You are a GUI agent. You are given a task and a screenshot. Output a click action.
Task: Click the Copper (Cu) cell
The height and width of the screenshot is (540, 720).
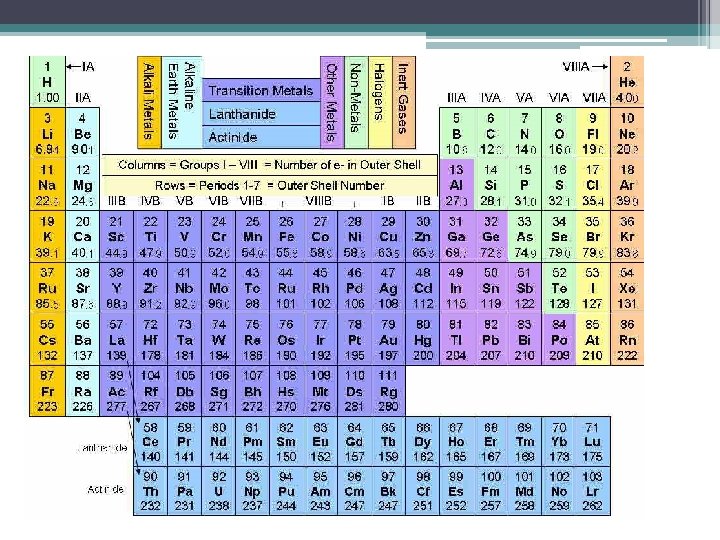point(388,236)
